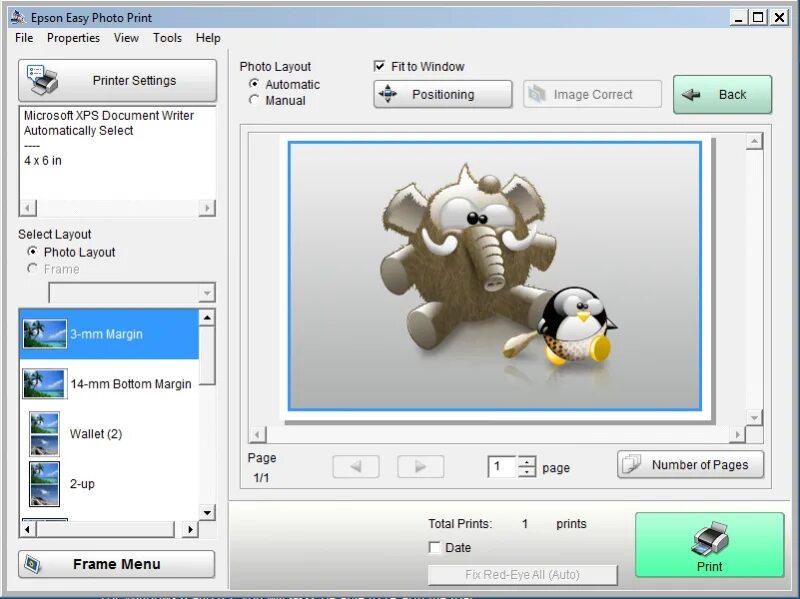Screen dimensions: 800x599
Task: Click the Epson Easy Photo Print title icon
Action: [x=18, y=17]
